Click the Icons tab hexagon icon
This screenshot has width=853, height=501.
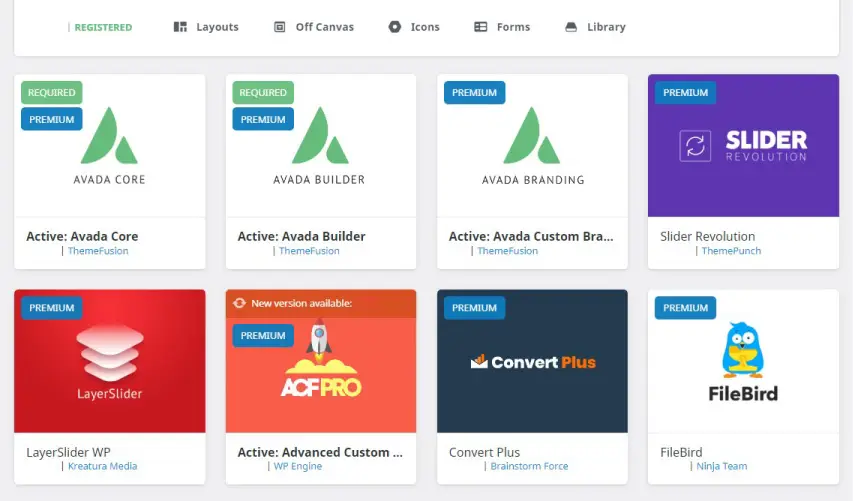(395, 27)
